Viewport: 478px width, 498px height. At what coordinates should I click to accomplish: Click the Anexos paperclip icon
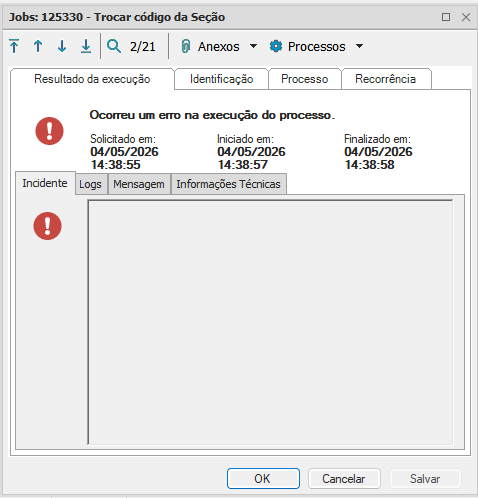point(186,46)
